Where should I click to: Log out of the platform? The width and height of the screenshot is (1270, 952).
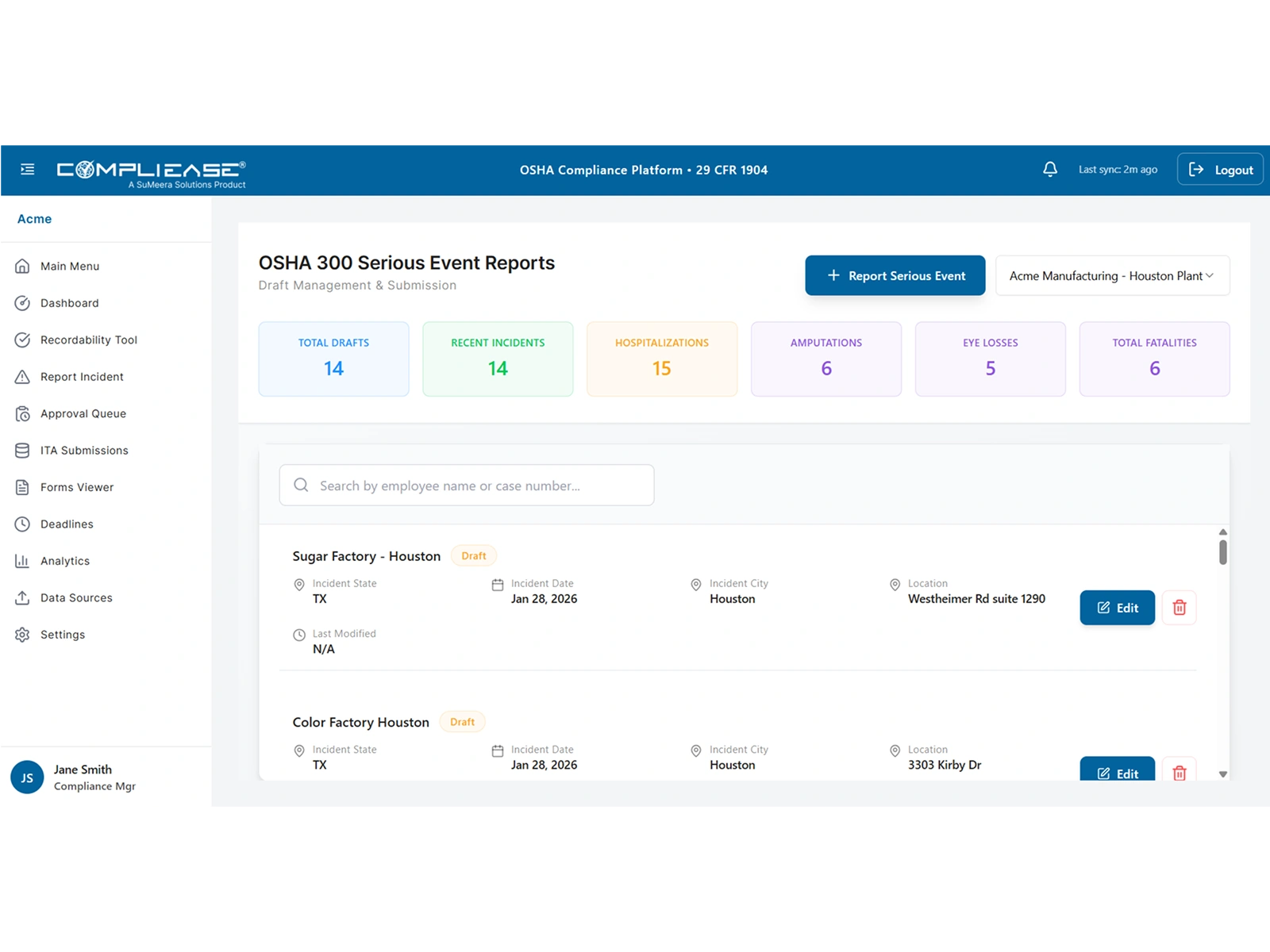(x=1220, y=169)
